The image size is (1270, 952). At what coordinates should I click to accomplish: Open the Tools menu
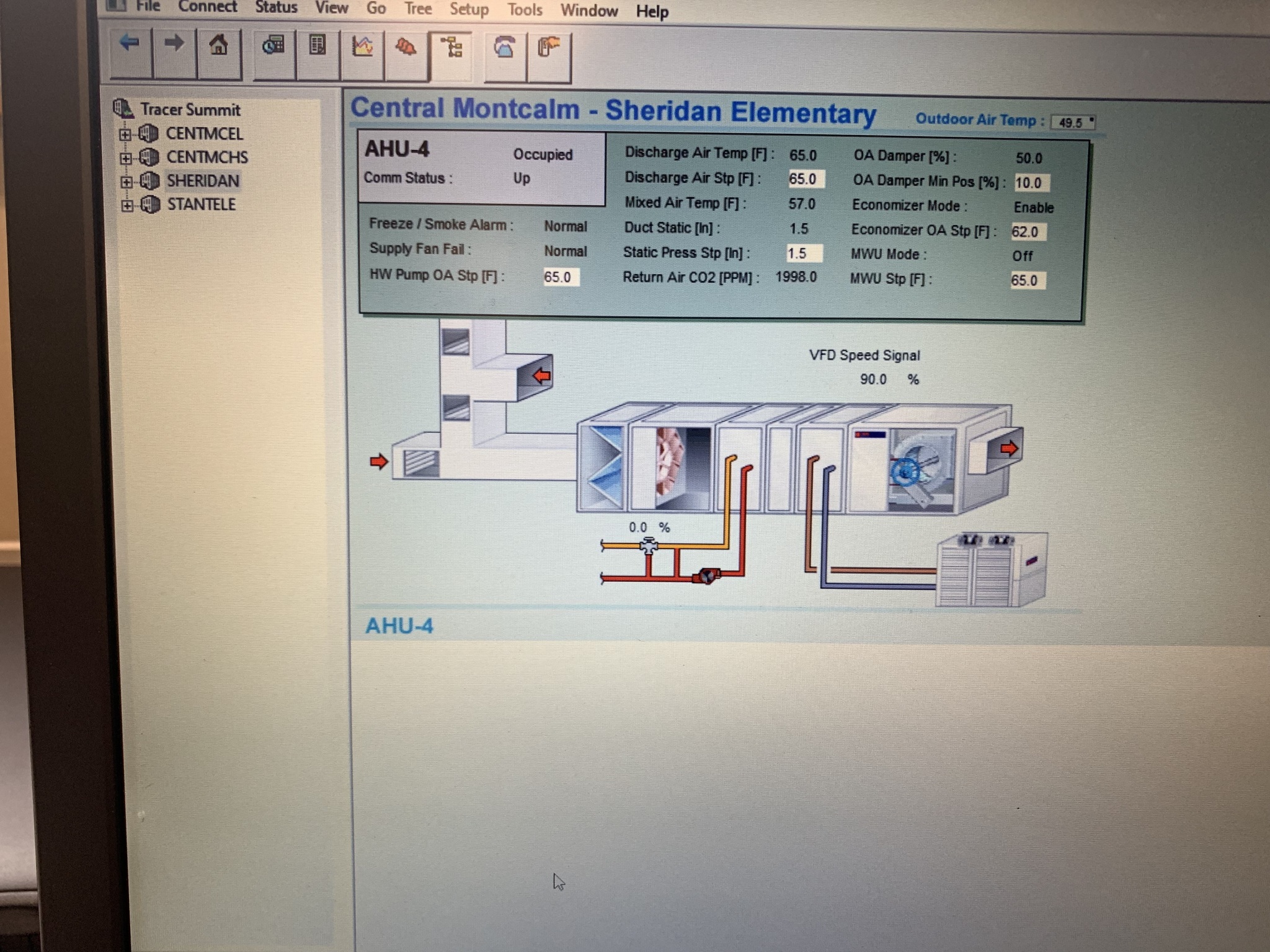[x=525, y=10]
